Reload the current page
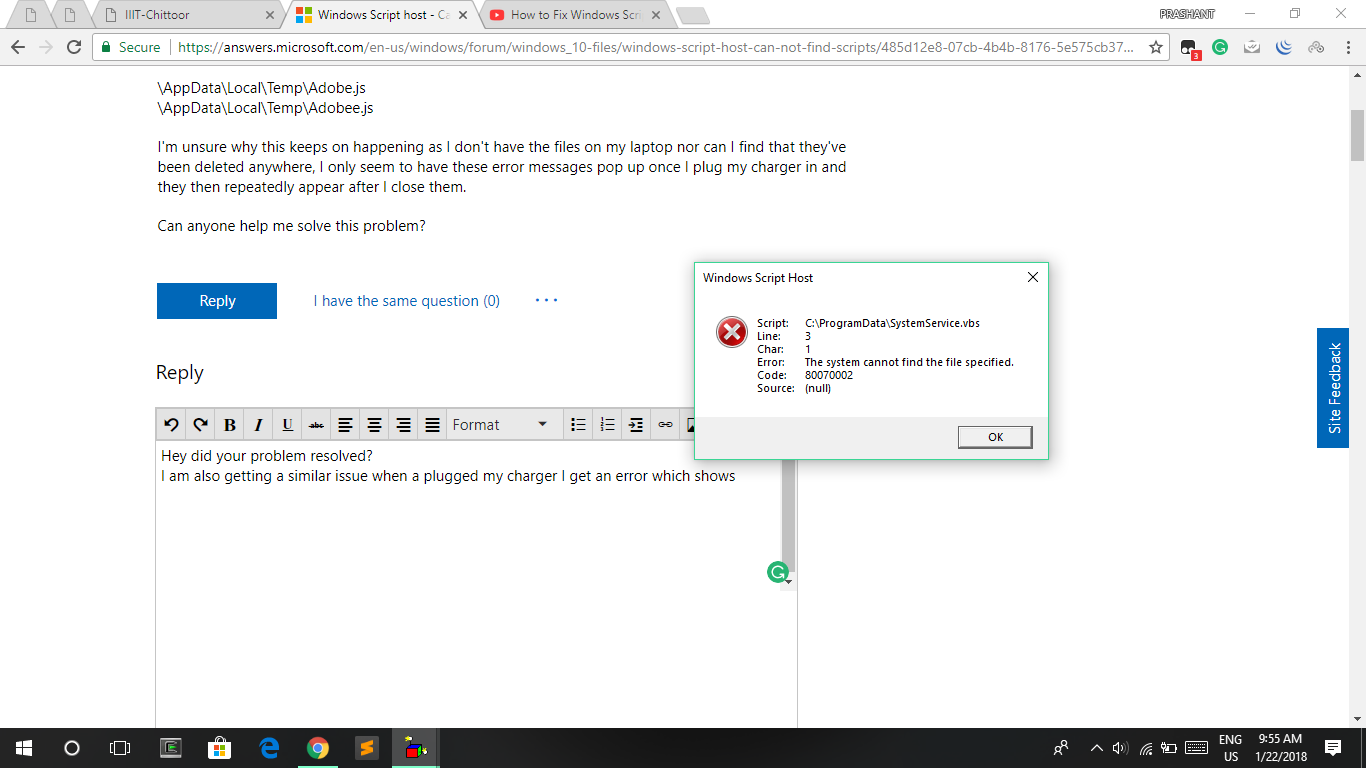This screenshot has width=1366, height=768. pos(74,47)
